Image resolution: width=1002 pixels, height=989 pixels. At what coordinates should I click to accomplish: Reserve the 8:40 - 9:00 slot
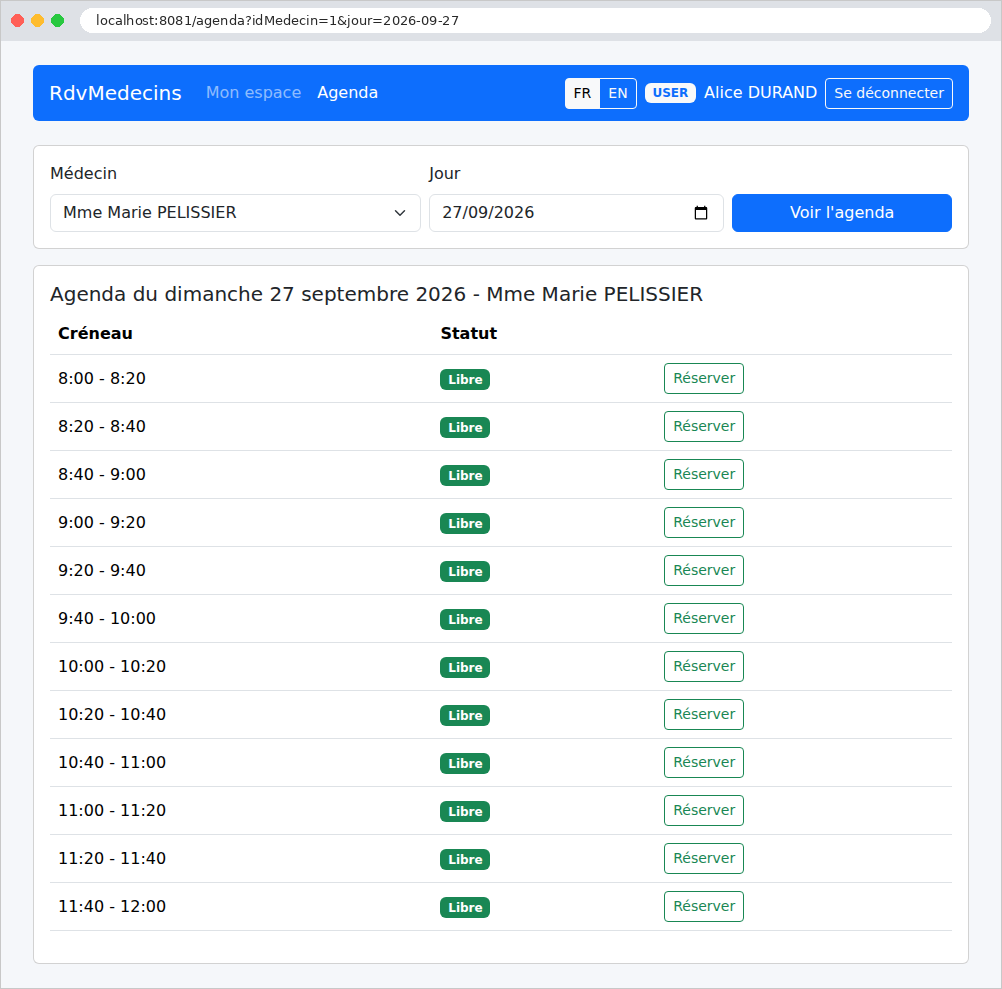pos(704,474)
